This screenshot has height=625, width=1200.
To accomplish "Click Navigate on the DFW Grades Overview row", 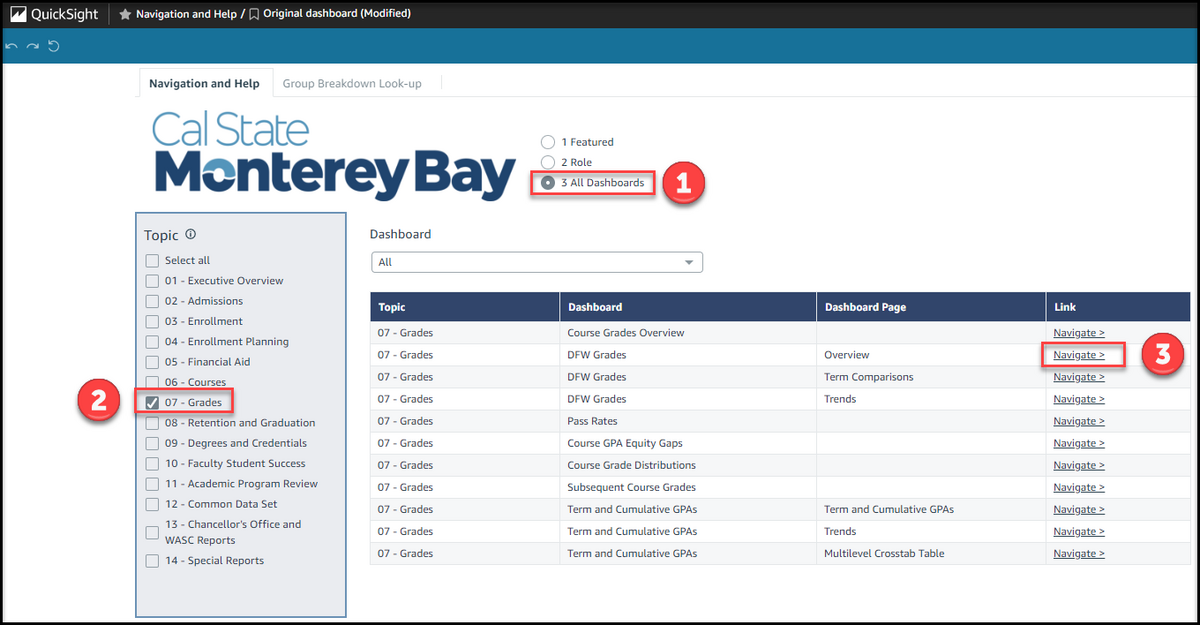I will coord(1078,354).
